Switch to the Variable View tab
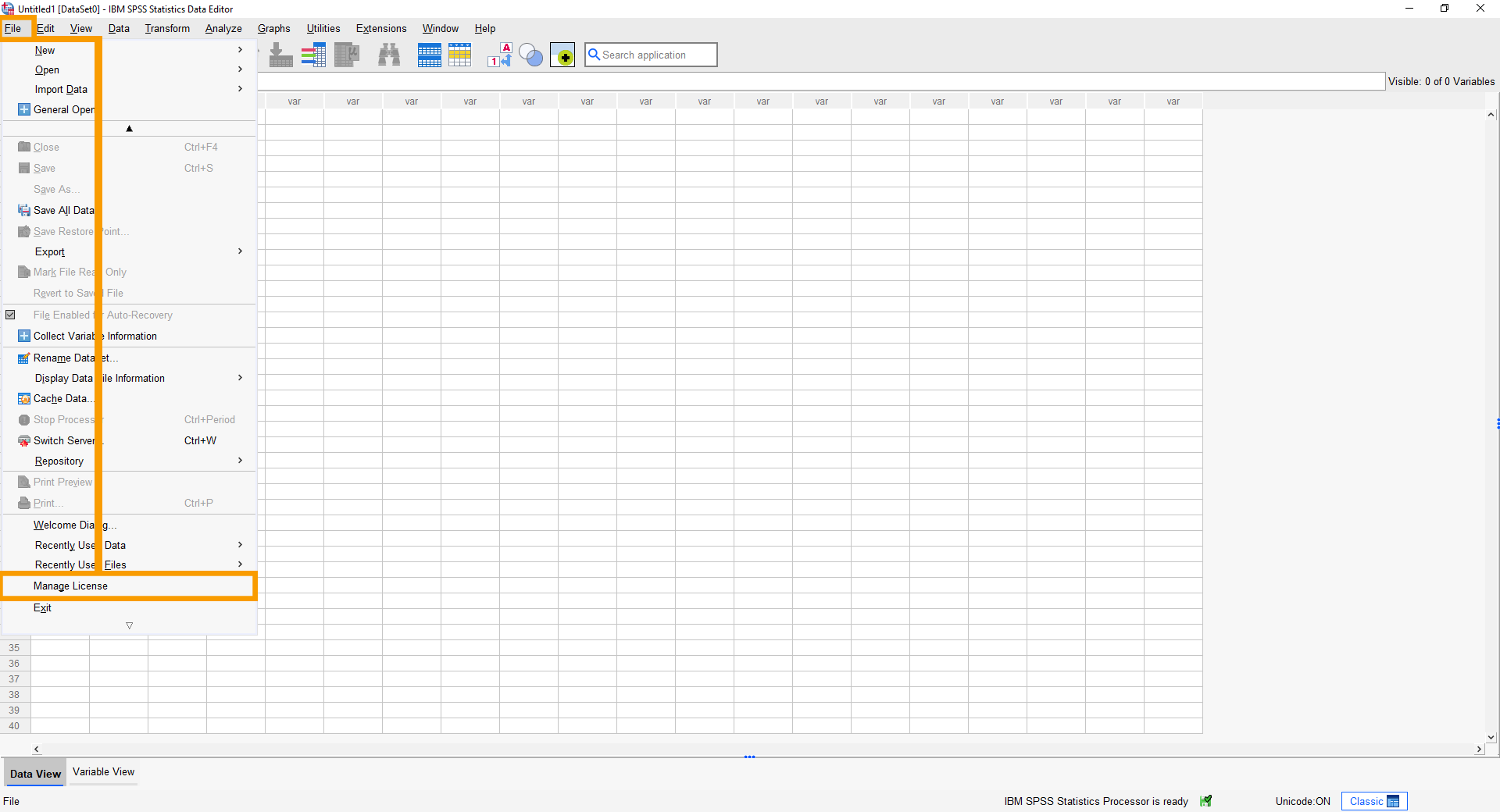 pos(103,771)
